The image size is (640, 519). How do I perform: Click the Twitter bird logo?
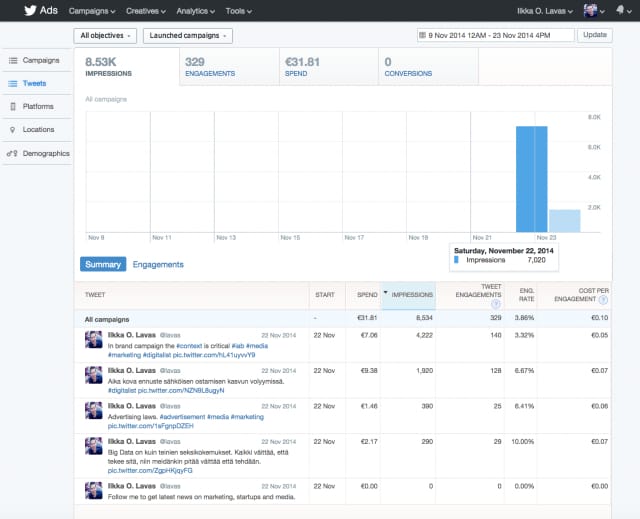coord(27,10)
